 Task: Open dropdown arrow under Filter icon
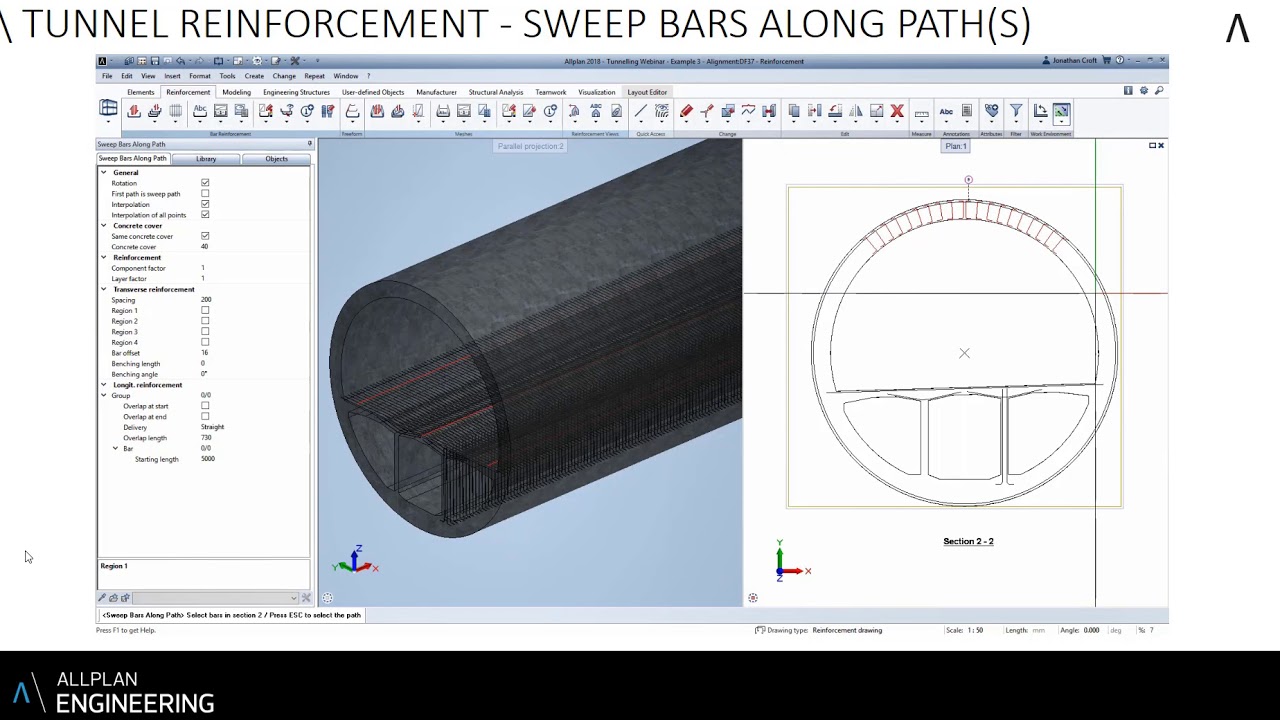1015,124
